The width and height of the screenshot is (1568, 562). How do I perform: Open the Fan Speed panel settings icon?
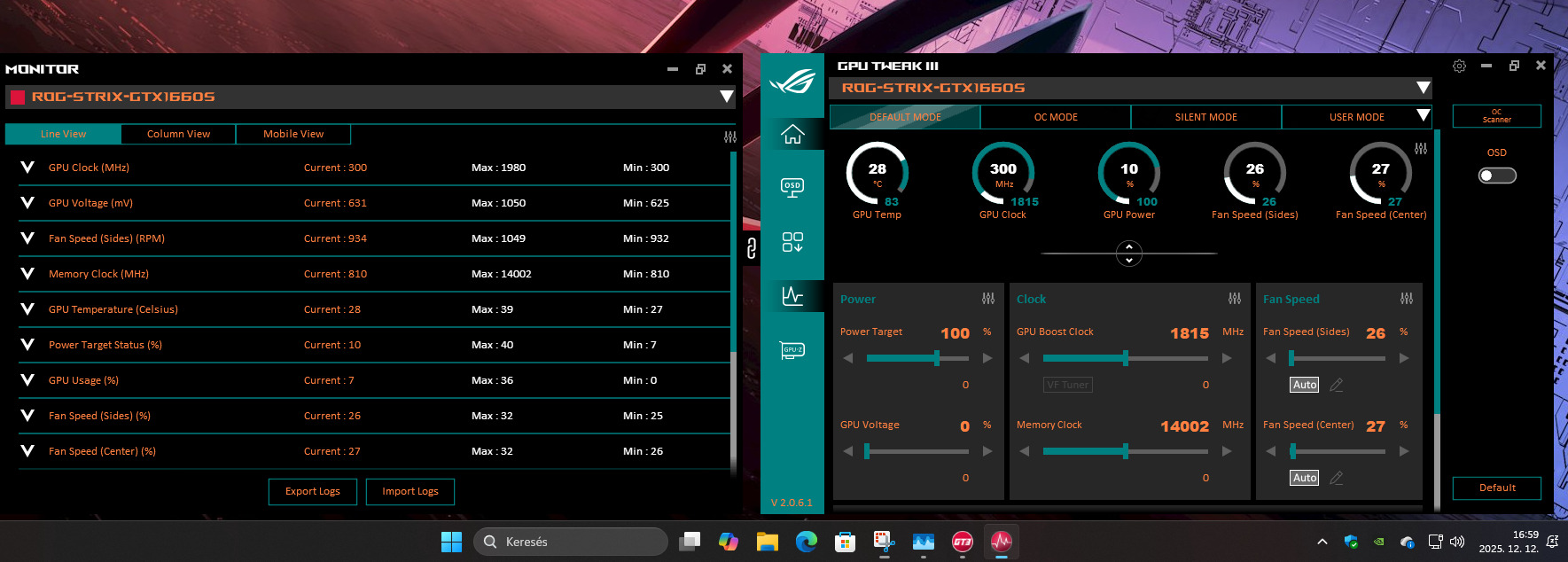pyautogui.click(x=1407, y=299)
